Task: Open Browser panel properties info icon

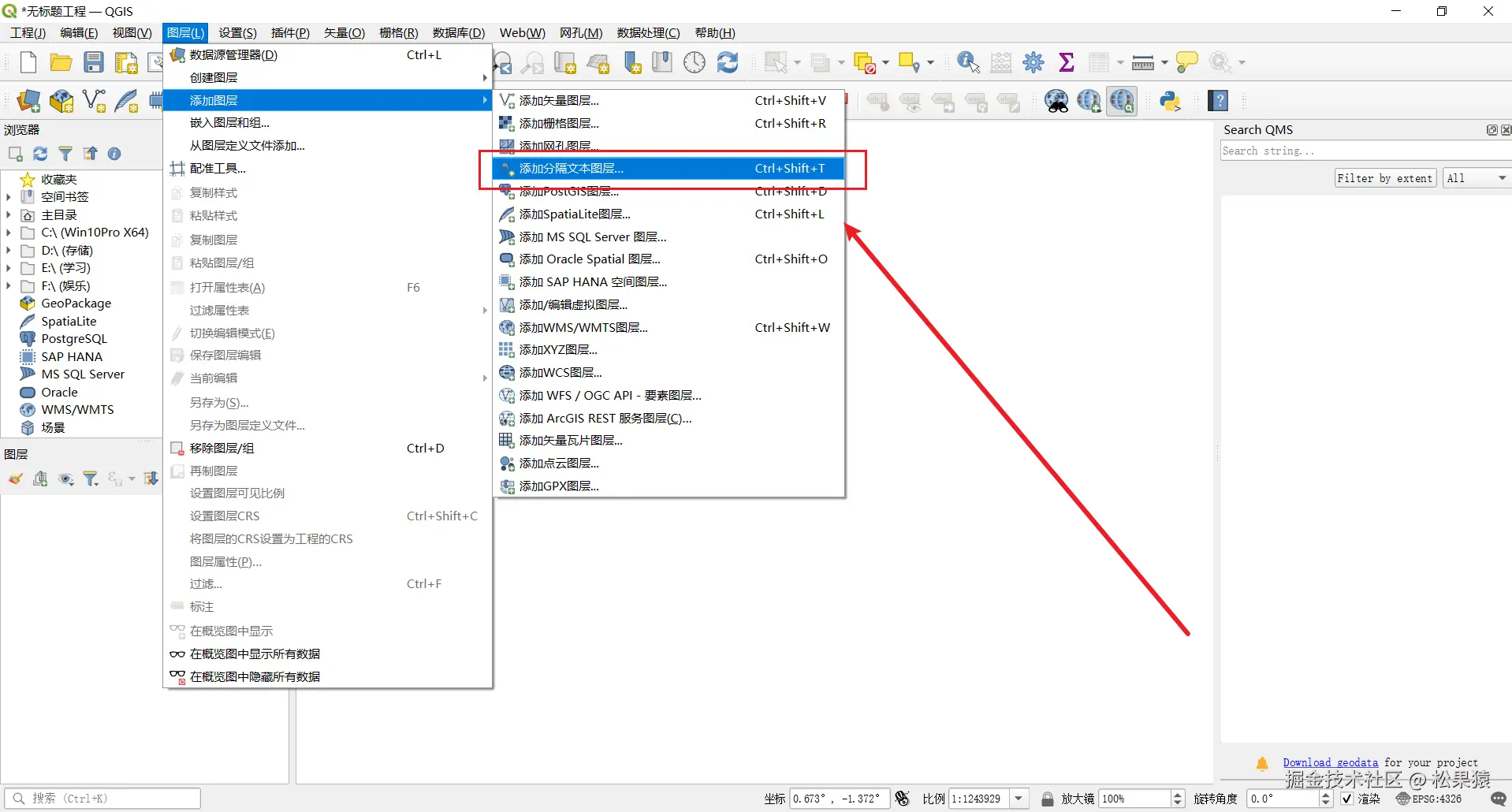Action: click(114, 154)
